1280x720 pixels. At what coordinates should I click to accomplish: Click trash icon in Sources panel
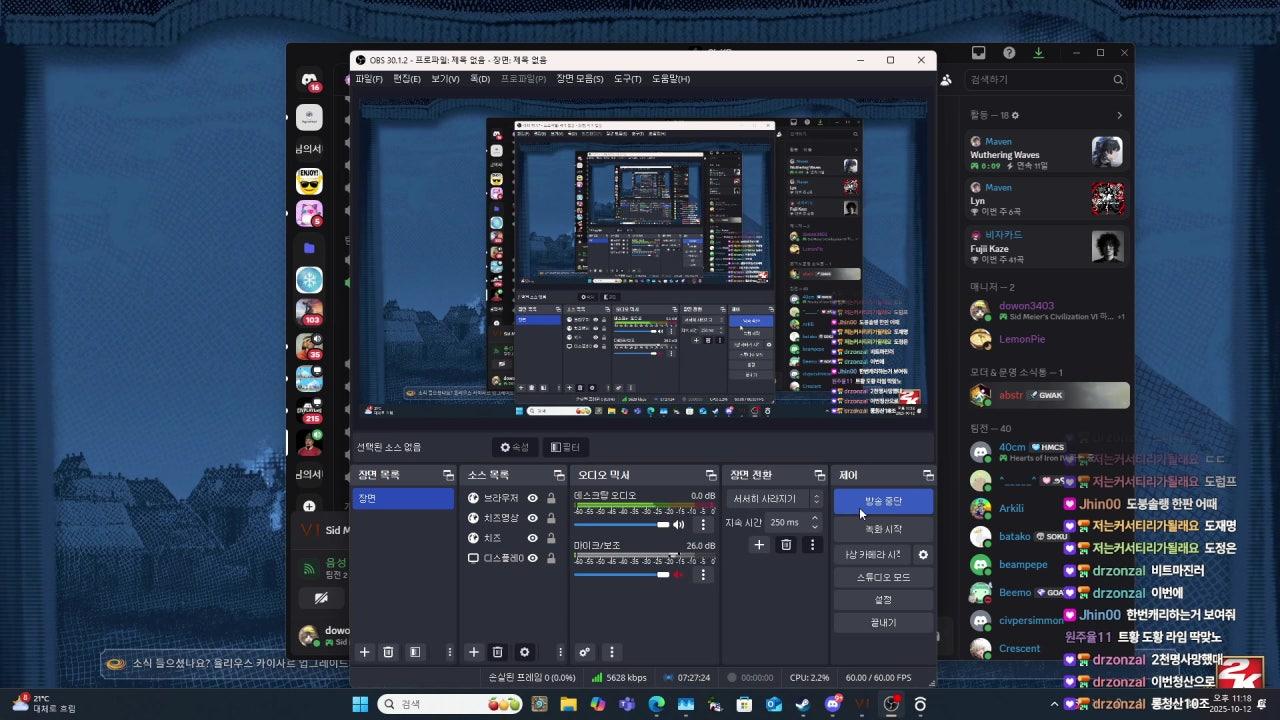[498, 652]
